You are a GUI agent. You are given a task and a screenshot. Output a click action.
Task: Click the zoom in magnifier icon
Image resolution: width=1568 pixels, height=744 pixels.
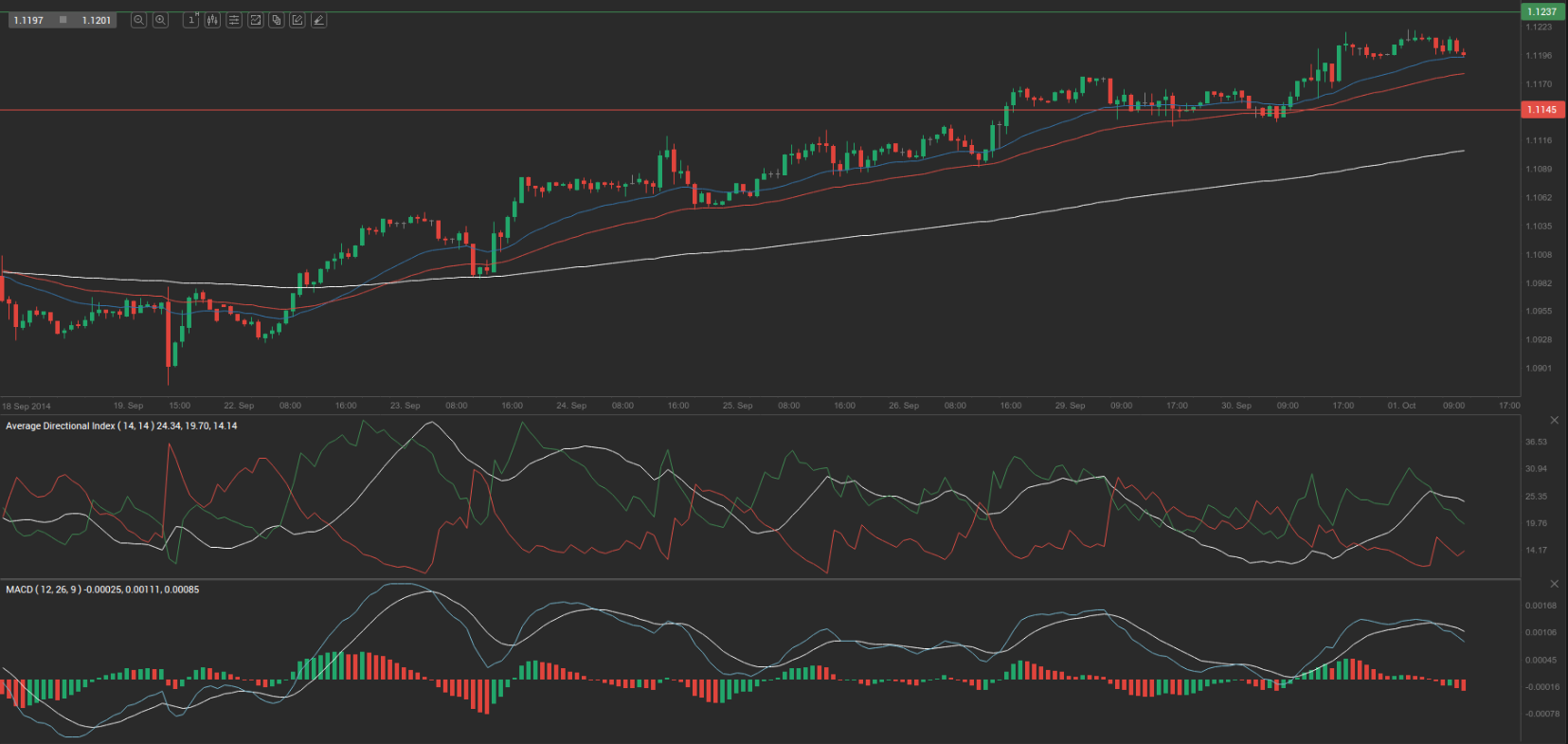(160, 20)
